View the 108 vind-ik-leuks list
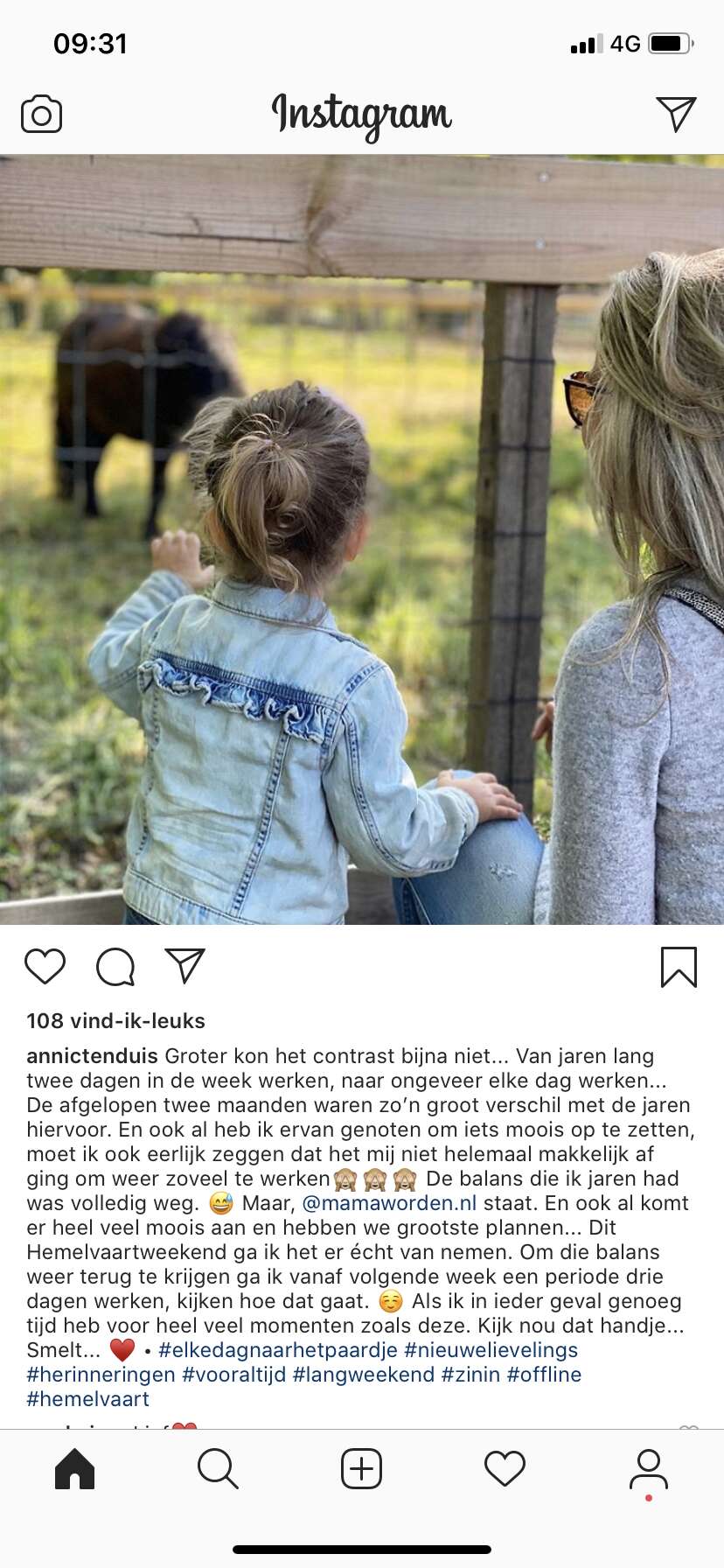This screenshot has width=724, height=1568. 115,1021
